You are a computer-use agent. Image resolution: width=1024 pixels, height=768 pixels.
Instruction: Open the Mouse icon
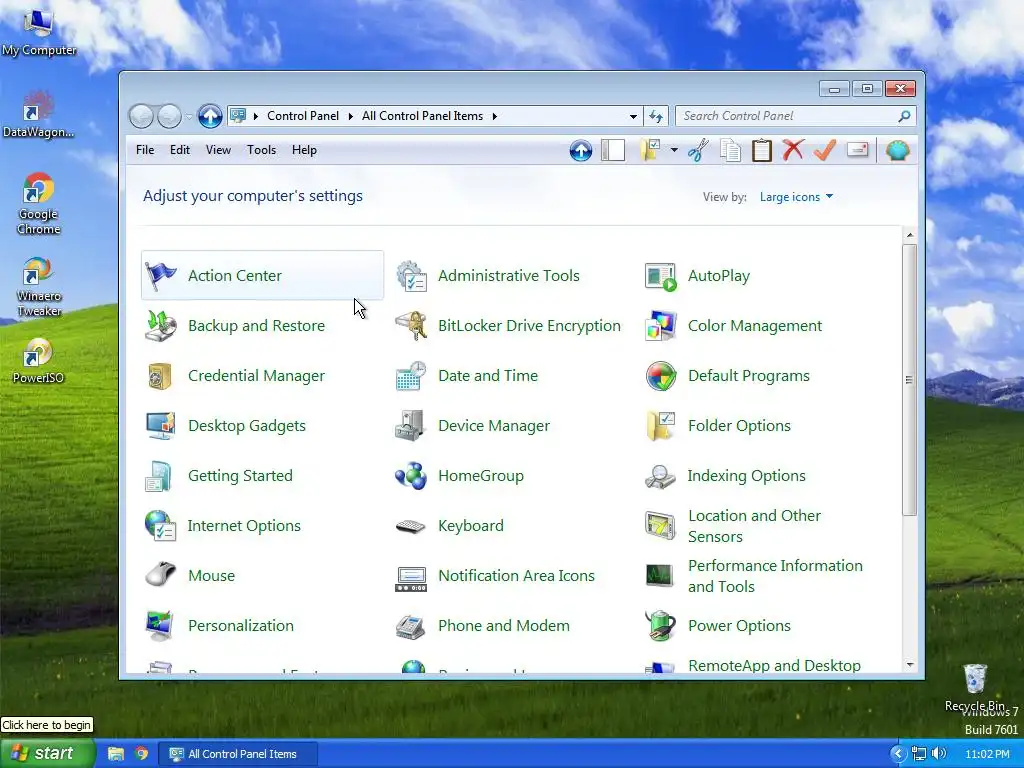pyautogui.click(x=161, y=576)
